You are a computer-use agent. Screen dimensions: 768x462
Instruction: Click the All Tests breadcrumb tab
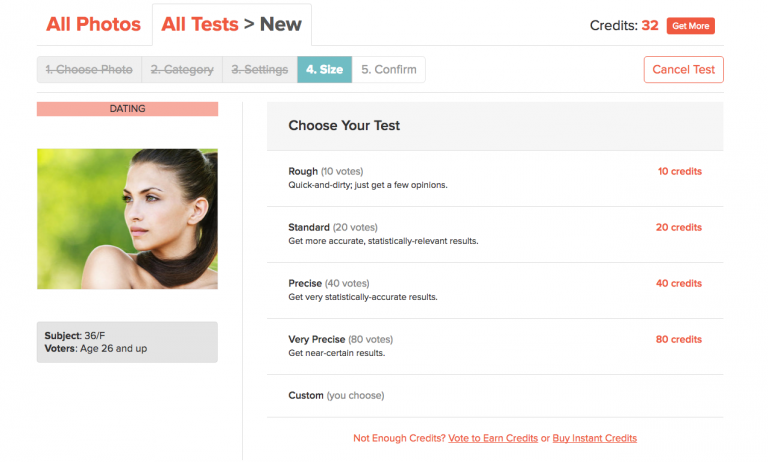tap(200, 25)
